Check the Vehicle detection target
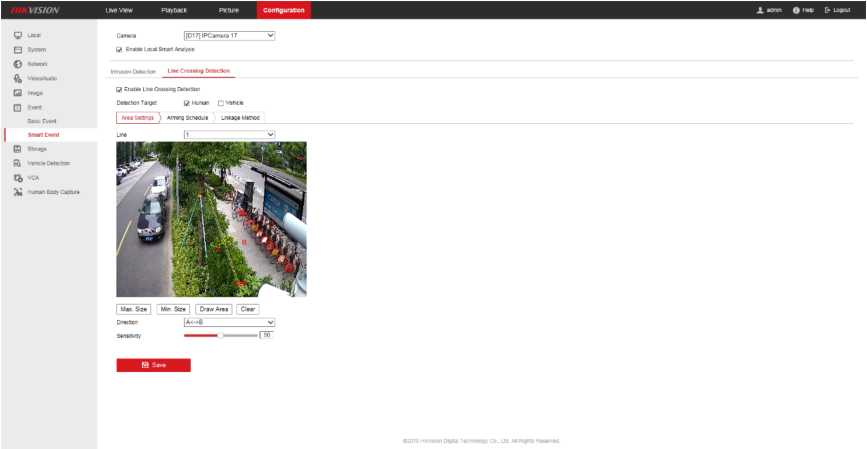The width and height of the screenshot is (867, 449). [x=221, y=103]
